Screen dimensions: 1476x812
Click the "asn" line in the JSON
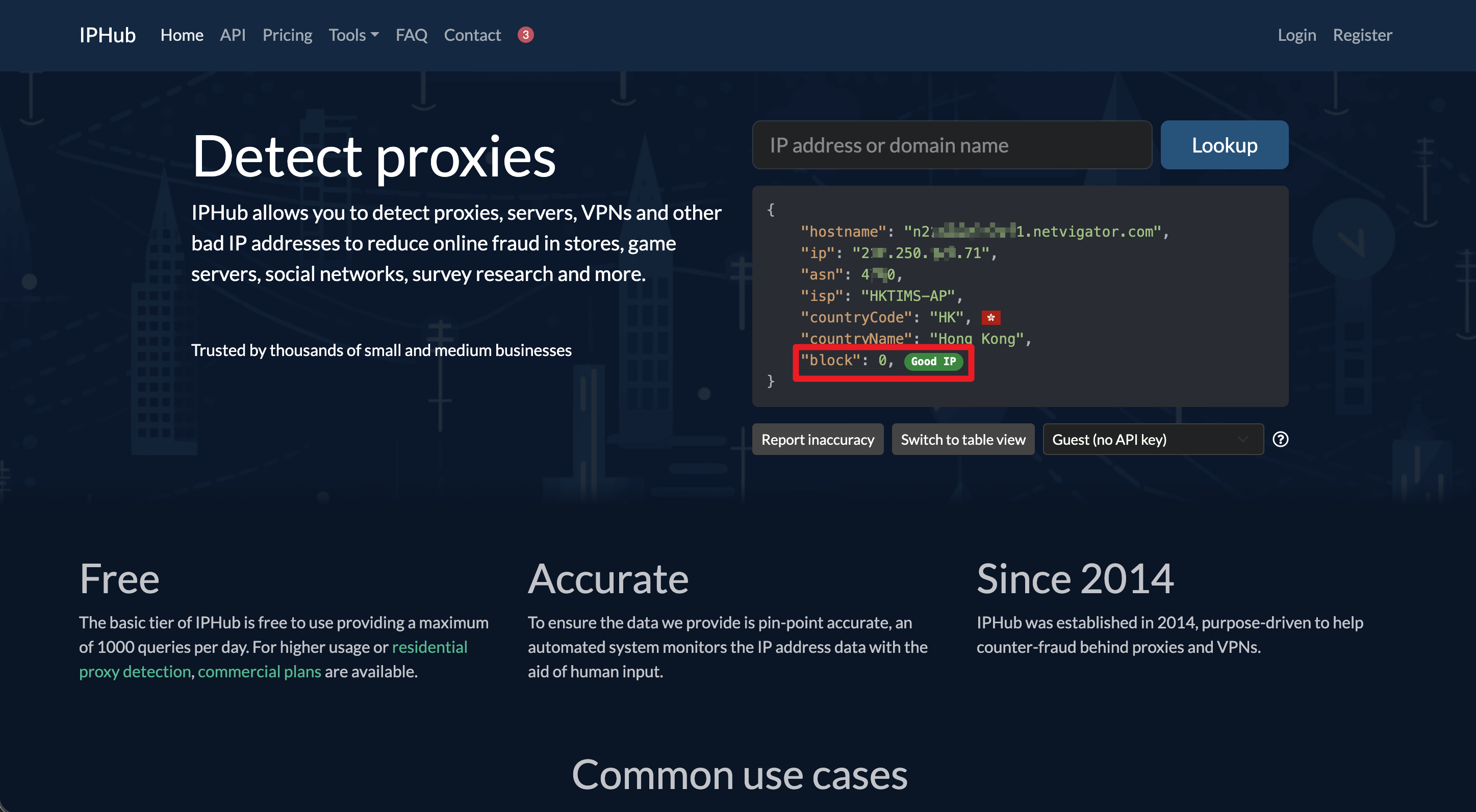[851, 274]
